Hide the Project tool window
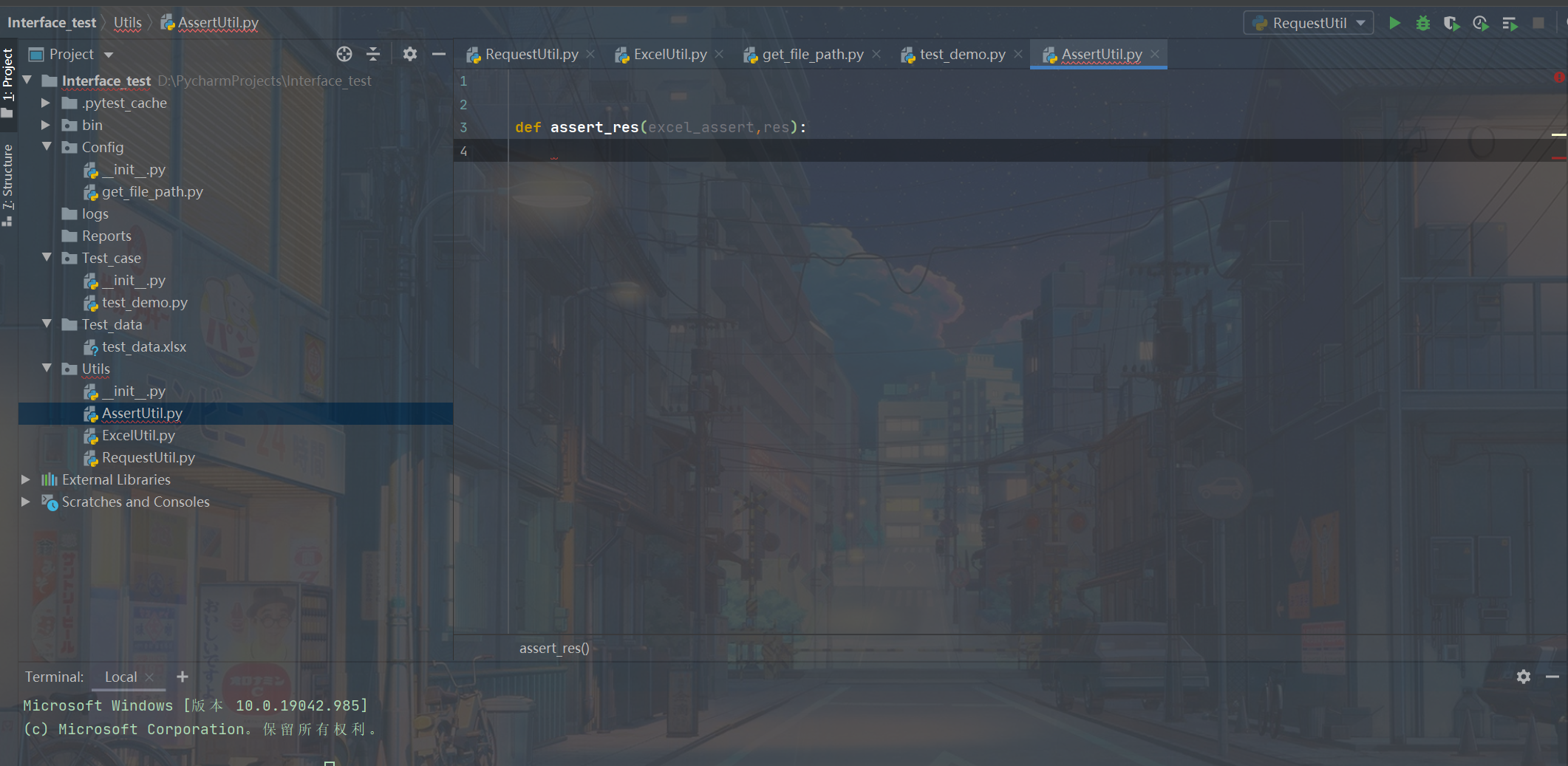1568x766 pixels. click(x=439, y=54)
